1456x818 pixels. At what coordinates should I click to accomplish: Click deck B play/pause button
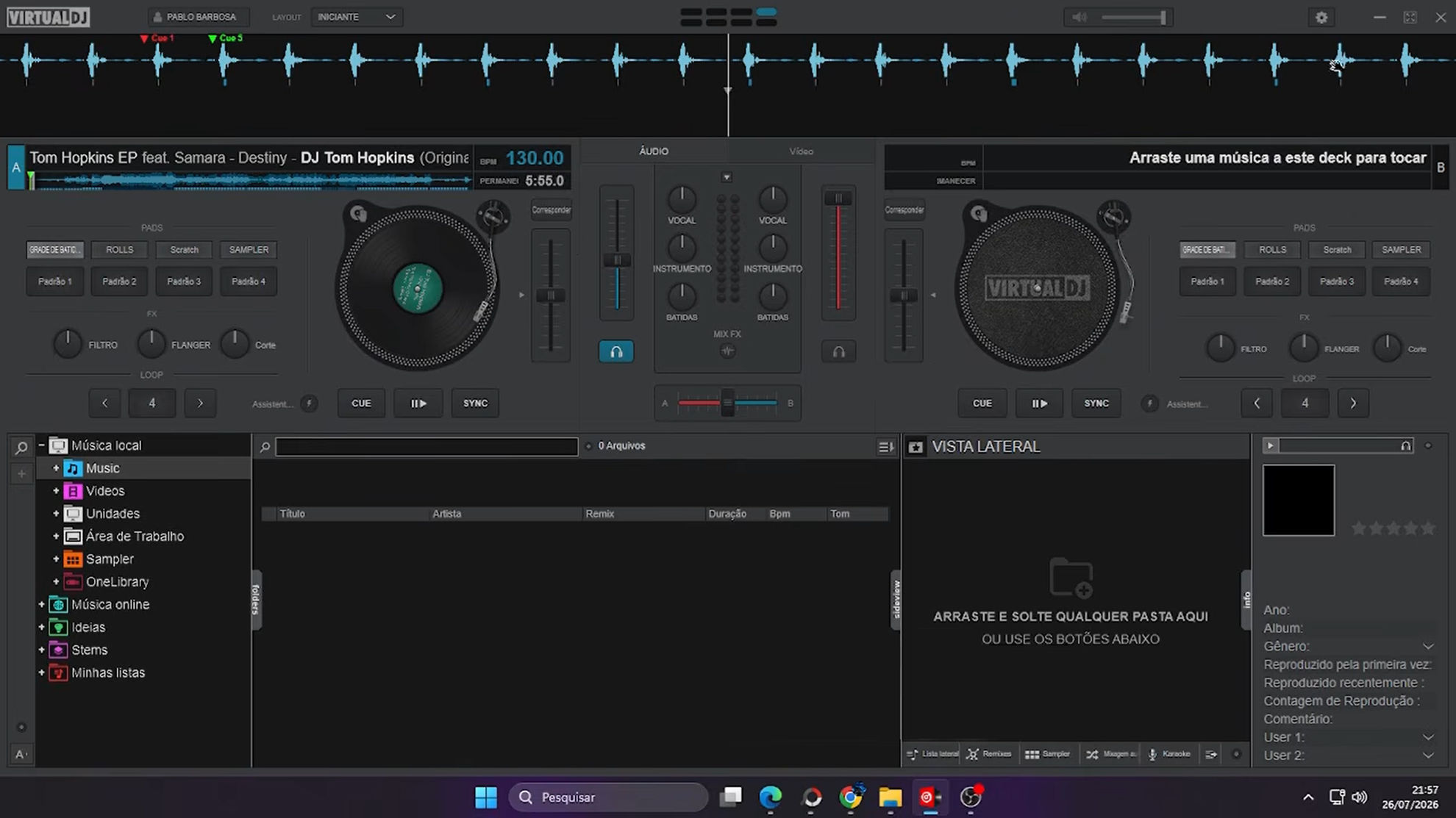pos(1039,403)
